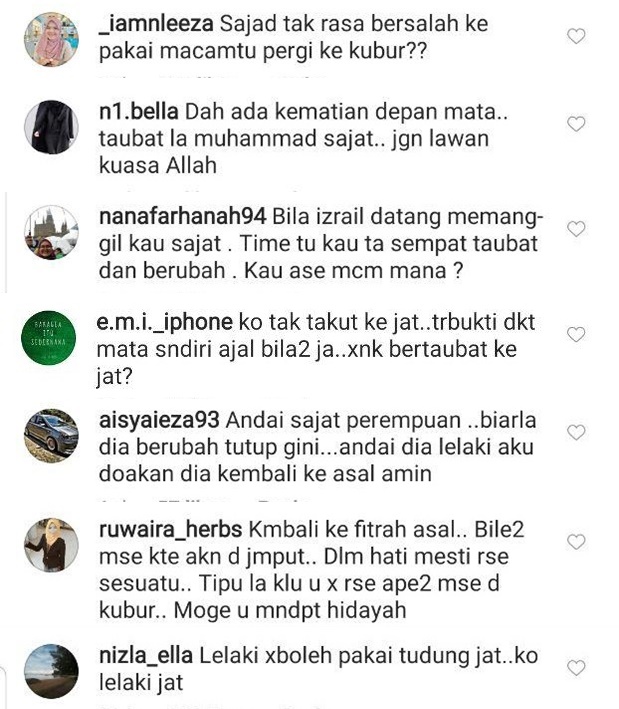Viewport: 619px width, 709px height.
Task: Open the nanafarhanah94 username link
Action: point(183,217)
